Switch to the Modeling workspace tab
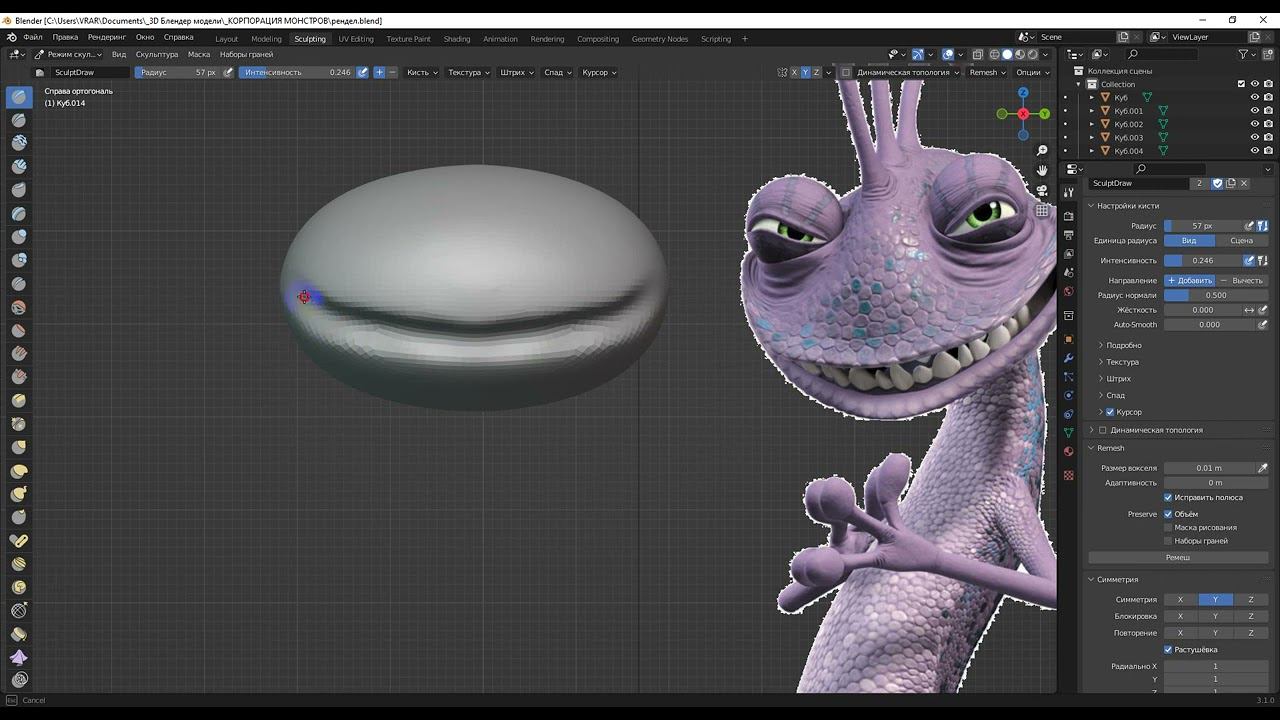This screenshot has width=1280, height=720. tap(266, 39)
